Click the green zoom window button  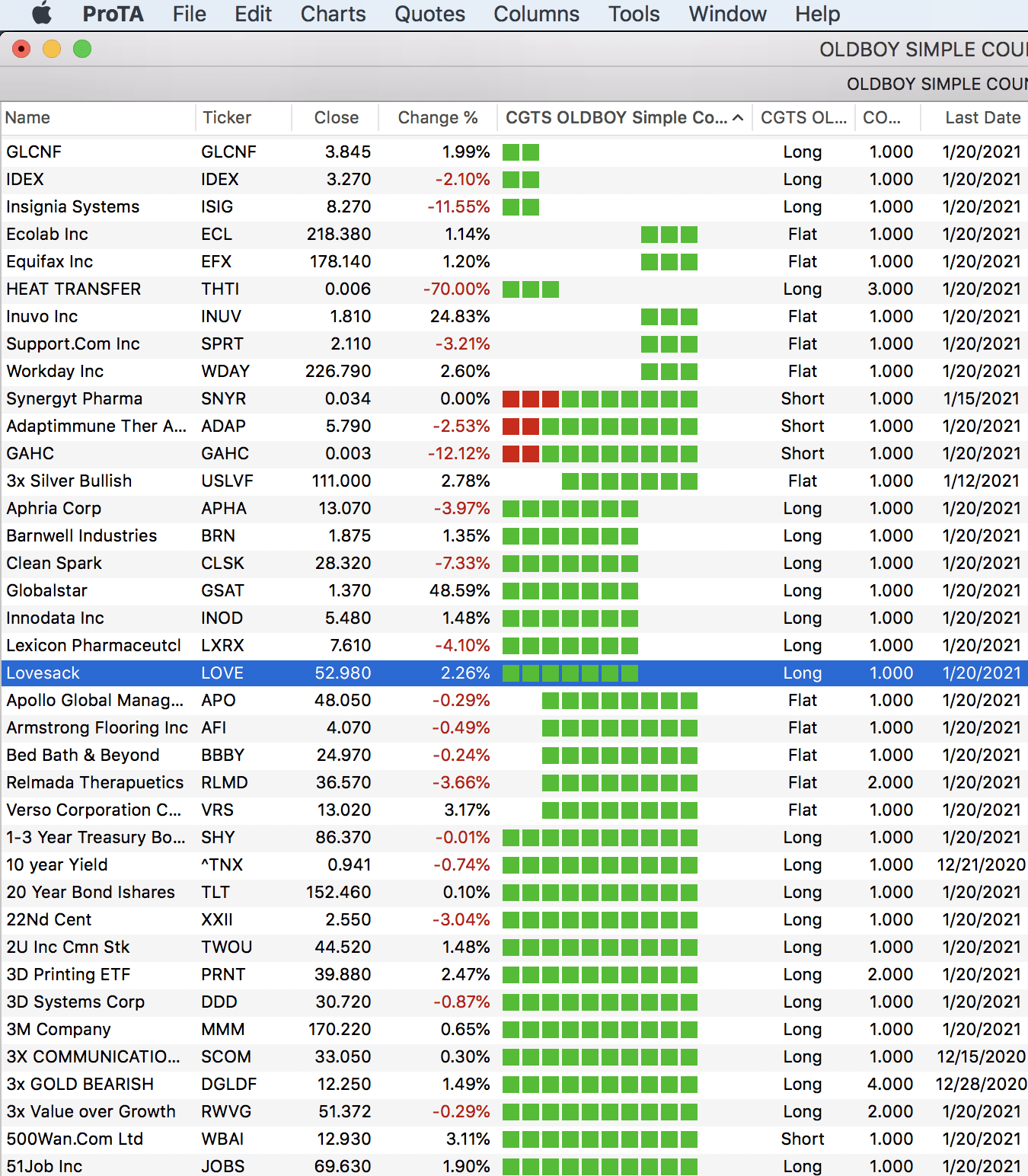82,49
